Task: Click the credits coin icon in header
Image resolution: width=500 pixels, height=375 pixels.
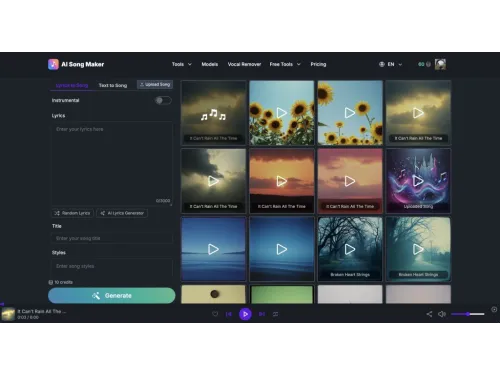Action: pos(428,64)
